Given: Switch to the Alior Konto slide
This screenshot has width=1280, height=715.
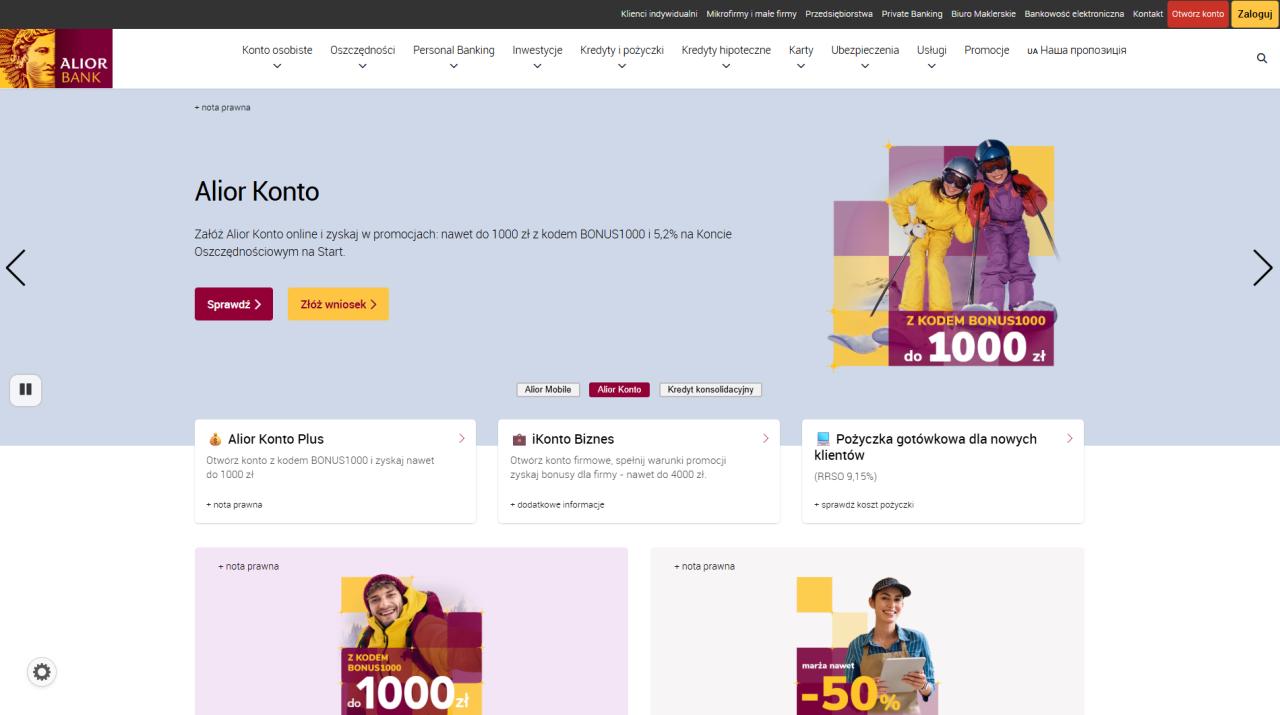Looking at the screenshot, I should (619, 390).
